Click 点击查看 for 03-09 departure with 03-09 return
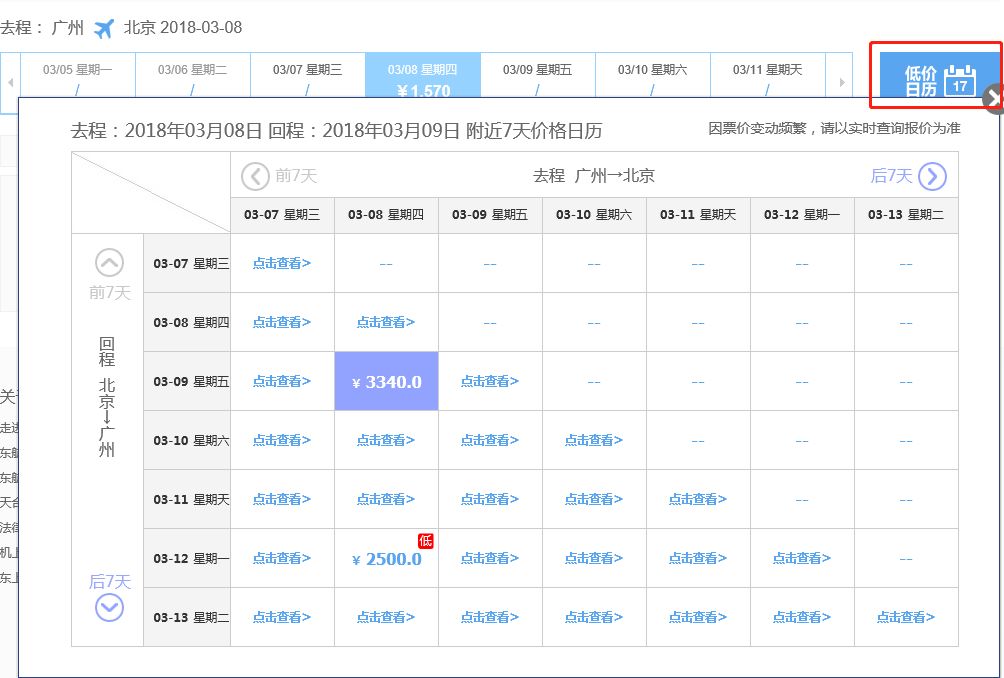 (x=491, y=381)
